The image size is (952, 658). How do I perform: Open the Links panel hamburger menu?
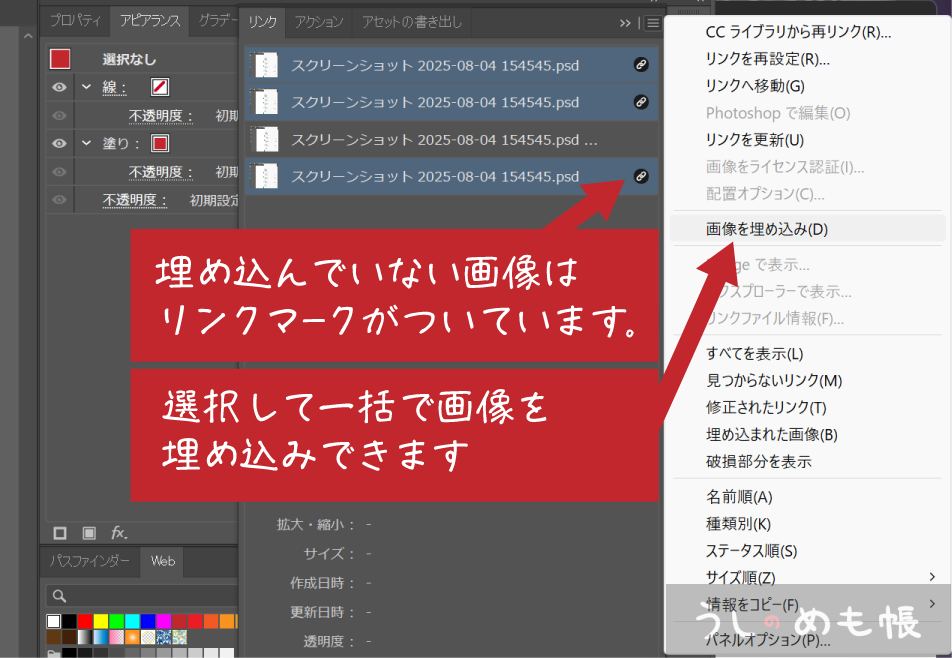point(653,22)
